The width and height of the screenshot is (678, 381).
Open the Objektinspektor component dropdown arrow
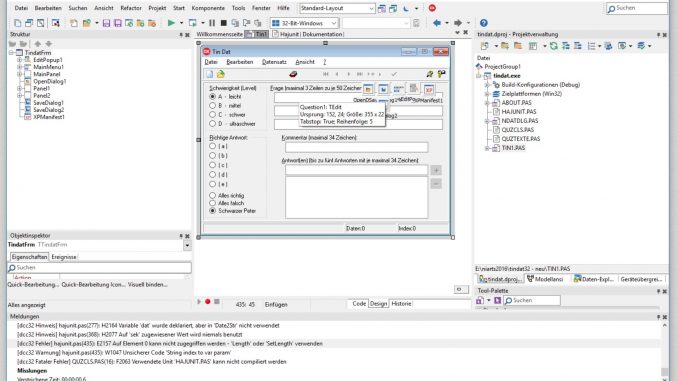click(x=187, y=245)
